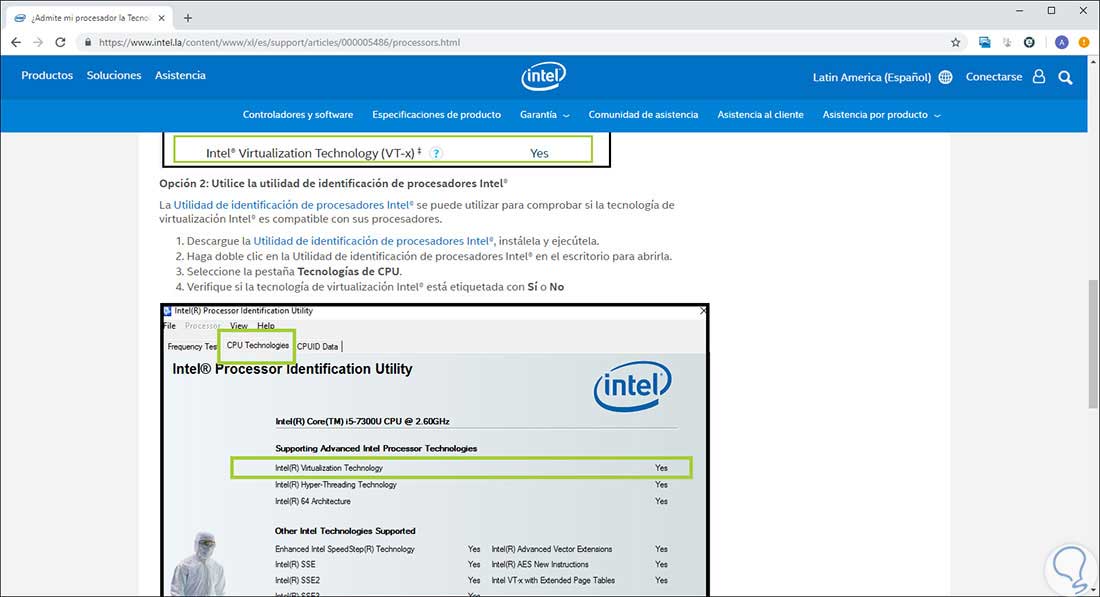Screen dimensions: 1100x597
Task: Click the Intel(R) Hyper-Threading Technology row
Action: tap(471, 485)
